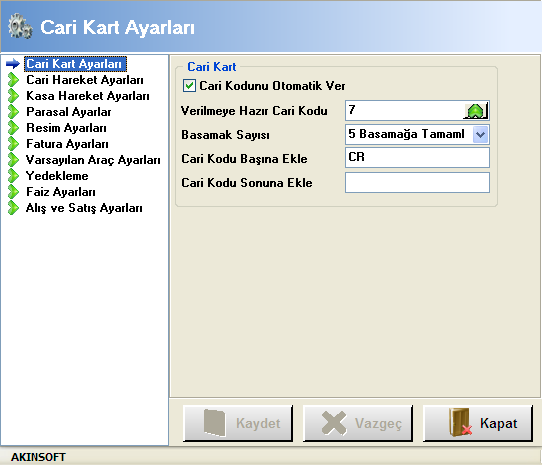Image resolution: width=542 pixels, height=465 pixels.
Task: Click green arrow beside Faiz Ayarları
Action: click(x=13, y=192)
